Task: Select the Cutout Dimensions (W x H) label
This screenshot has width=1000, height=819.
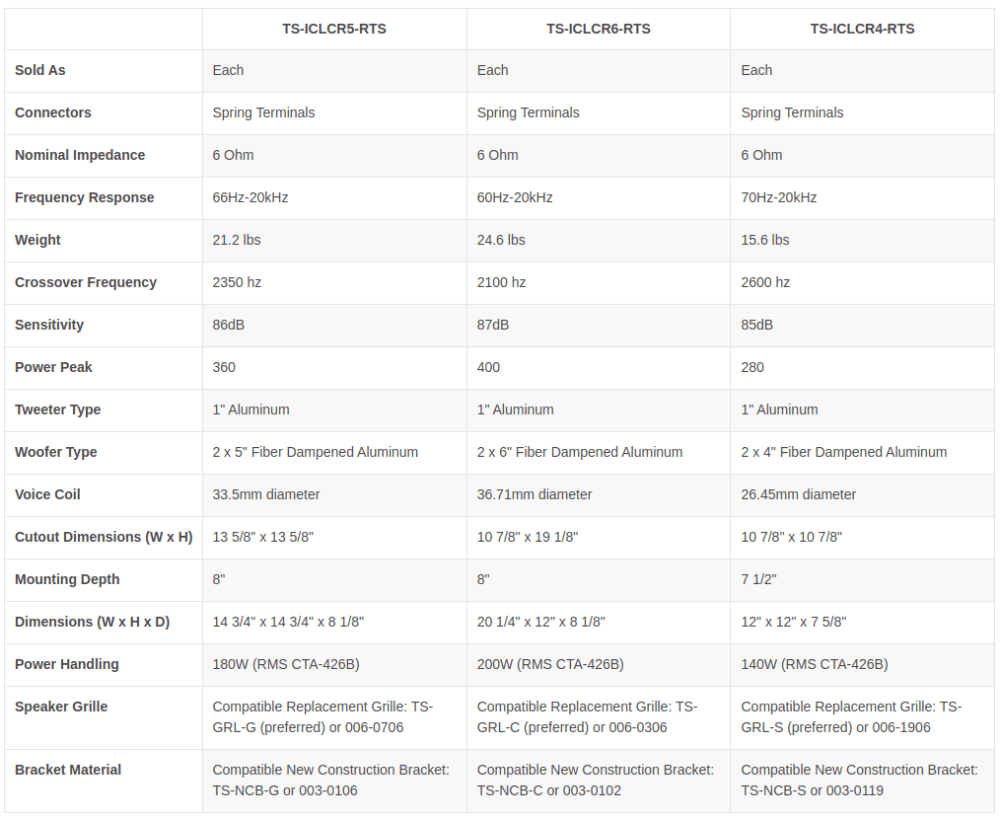Action: tap(103, 537)
